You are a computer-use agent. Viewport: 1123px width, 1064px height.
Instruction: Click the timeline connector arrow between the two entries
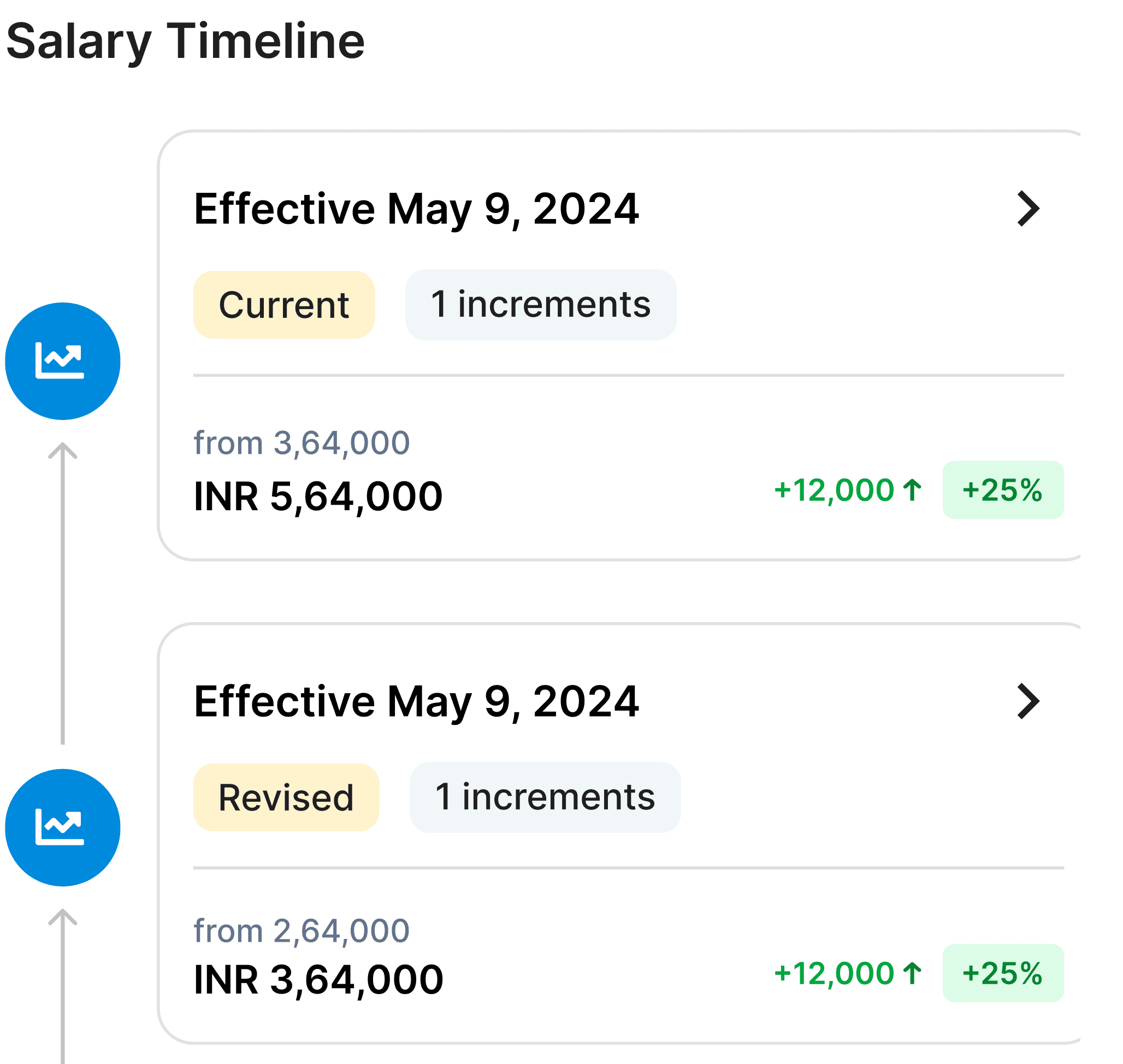62,595
